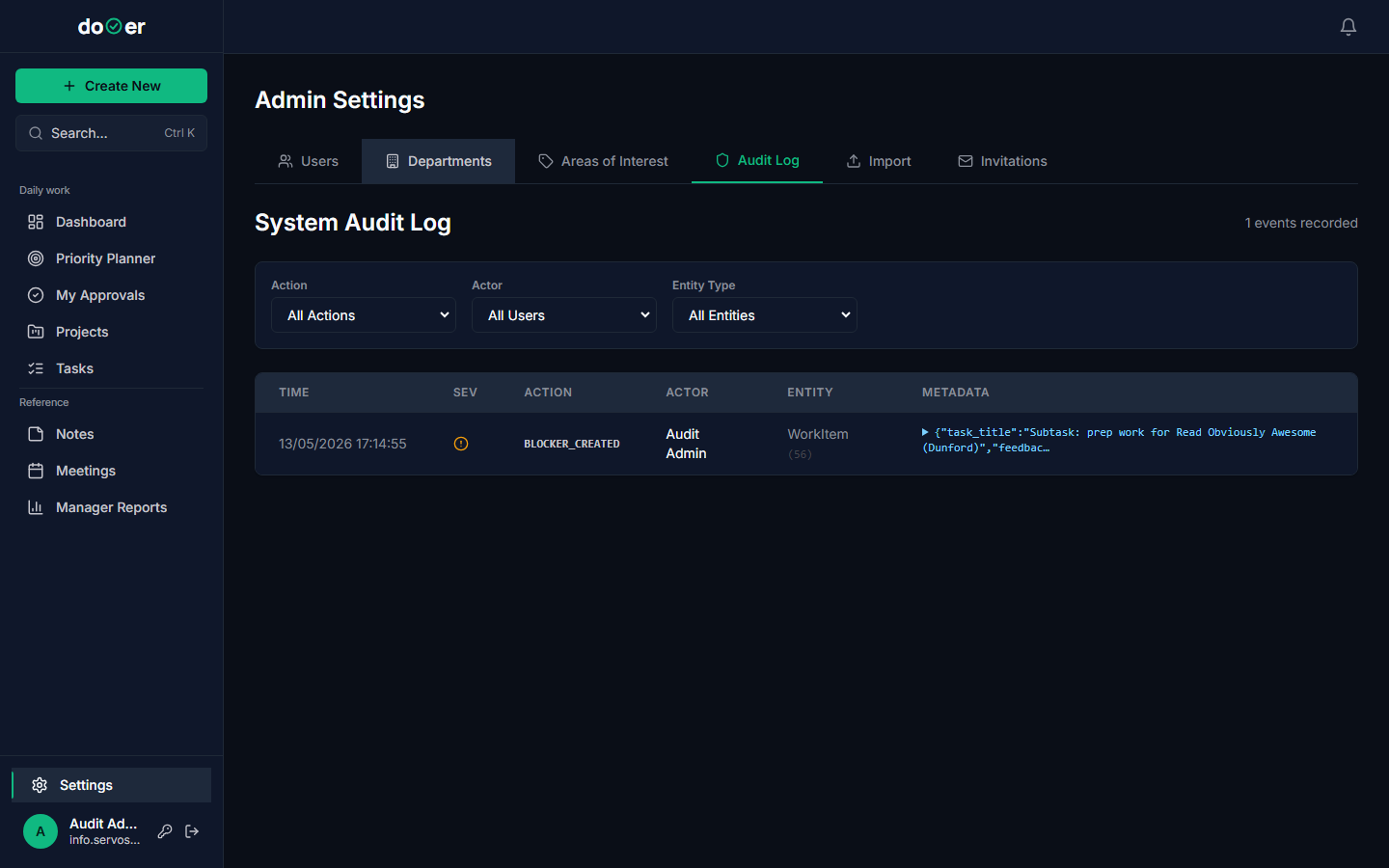Open the Notes page
The height and width of the screenshot is (868, 1389).
(111, 434)
